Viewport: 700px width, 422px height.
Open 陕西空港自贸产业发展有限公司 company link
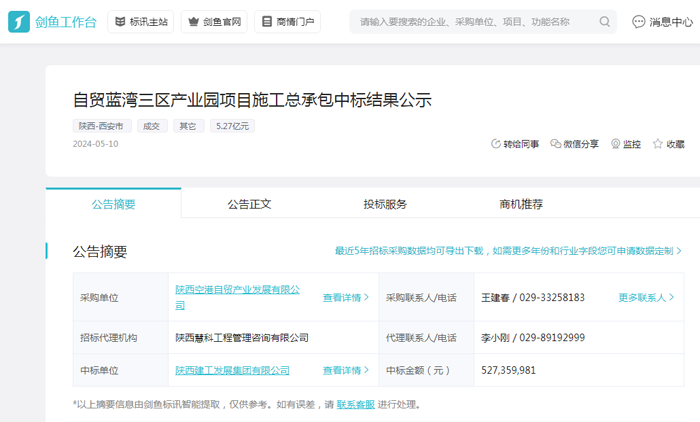238,297
